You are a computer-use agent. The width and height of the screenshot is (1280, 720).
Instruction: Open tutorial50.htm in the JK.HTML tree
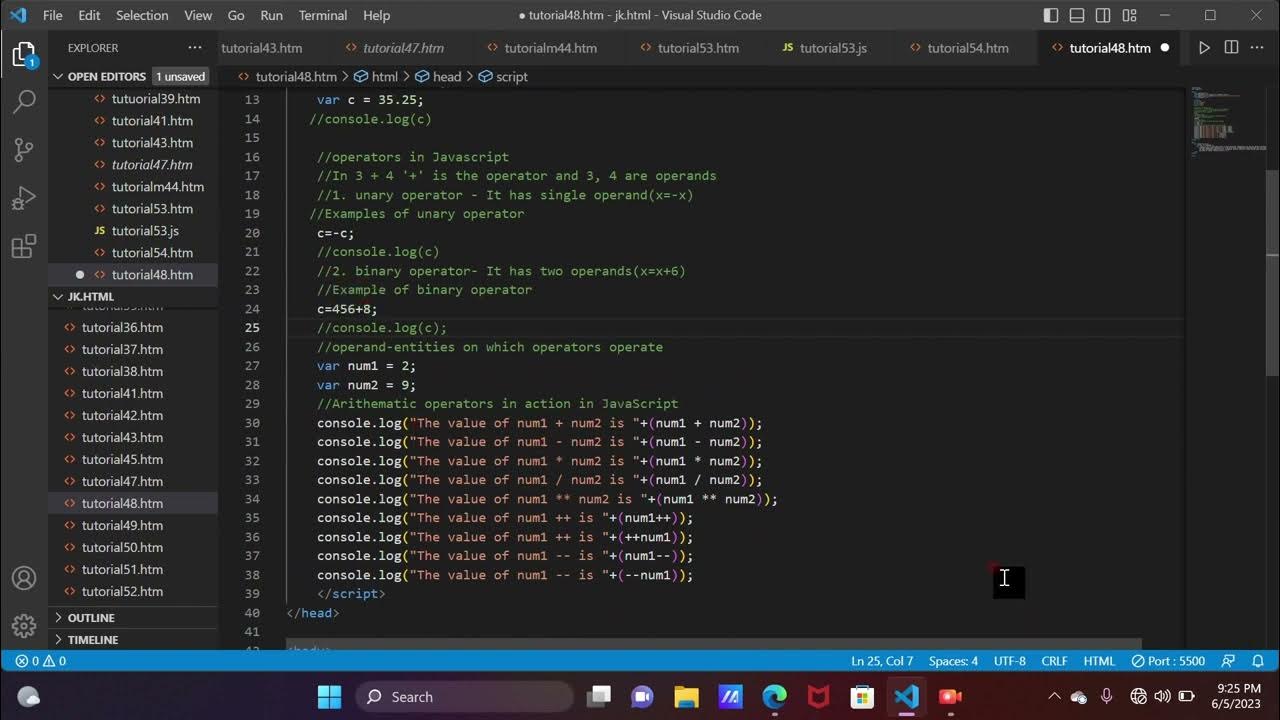[122, 547]
